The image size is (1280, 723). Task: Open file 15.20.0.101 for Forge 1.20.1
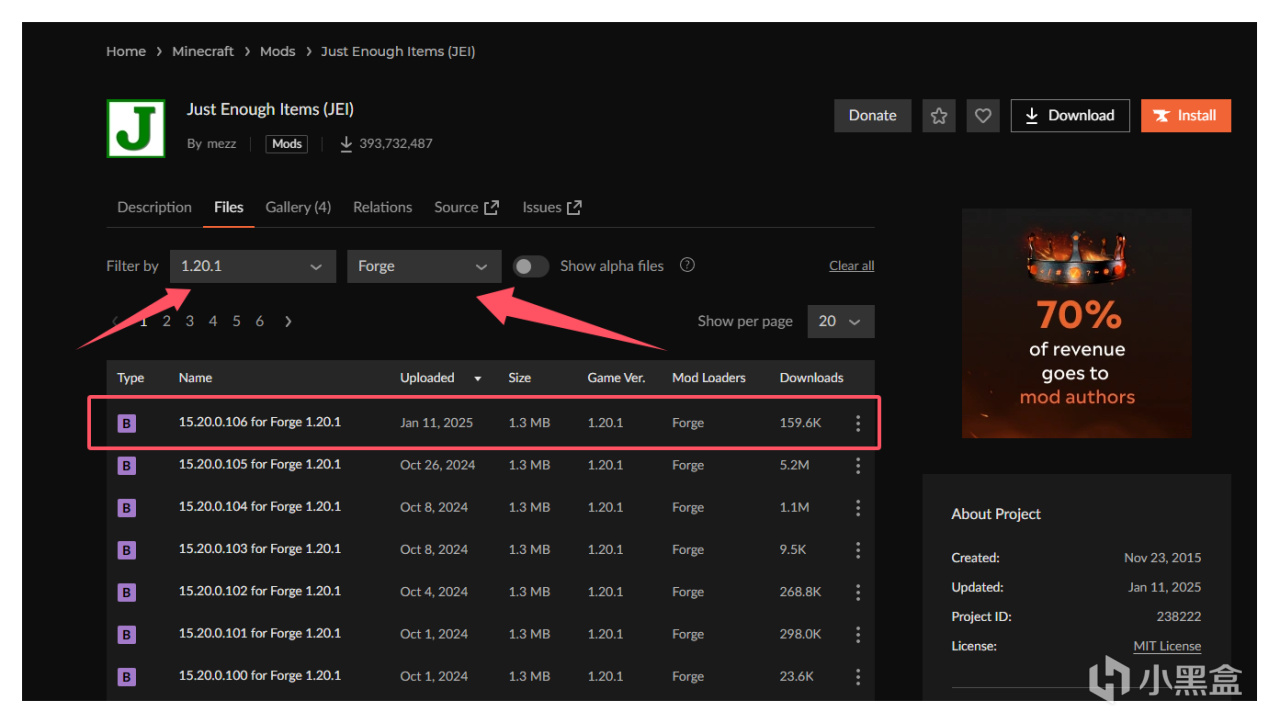coord(260,633)
